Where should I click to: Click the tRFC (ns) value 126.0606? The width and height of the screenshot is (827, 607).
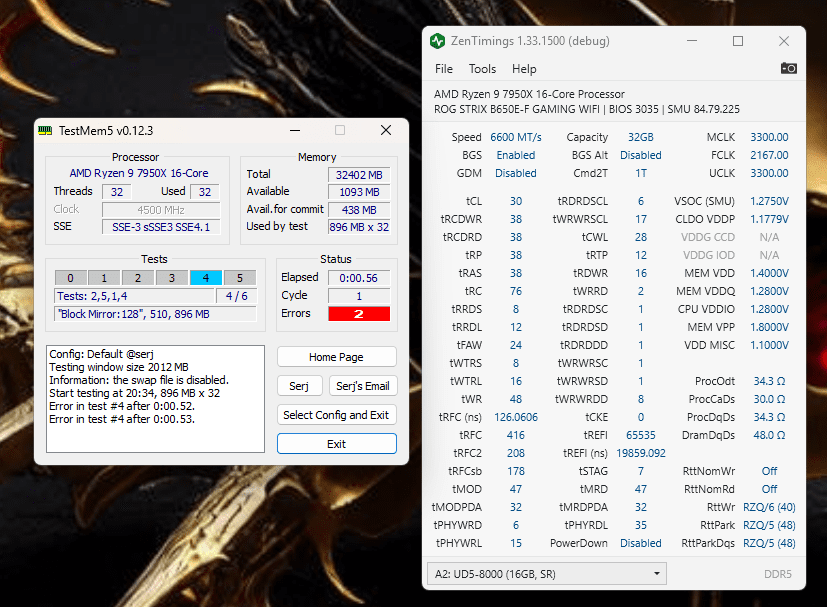pyautogui.click(x=516, y=417)
